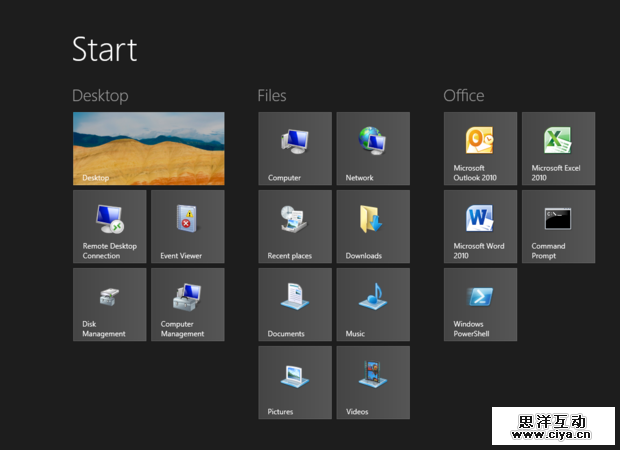The height and width of the screenshot is (450, 620).
Task: Open the Disk Management tile
Action: point(110,304)
